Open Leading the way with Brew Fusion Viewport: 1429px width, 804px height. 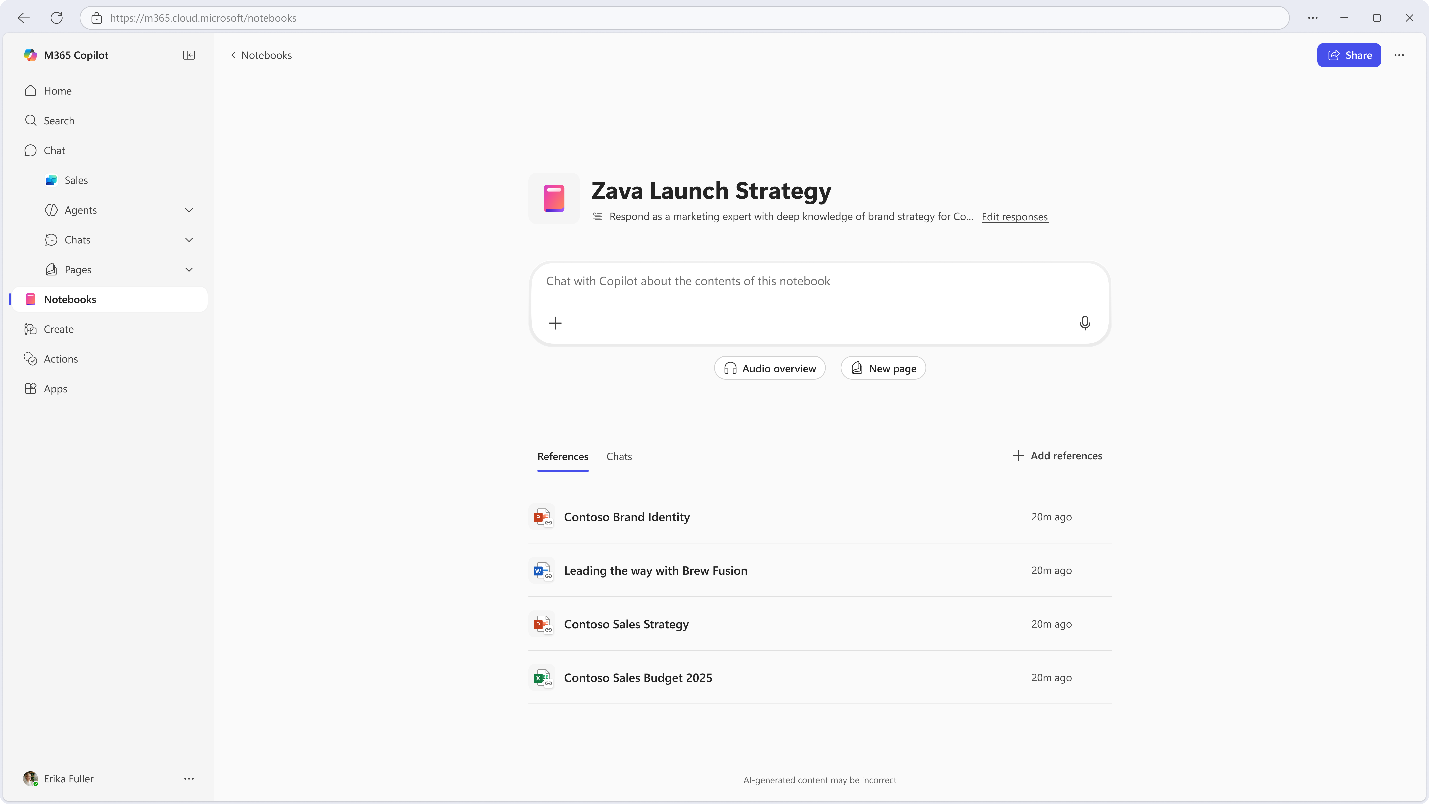(656, 571)
